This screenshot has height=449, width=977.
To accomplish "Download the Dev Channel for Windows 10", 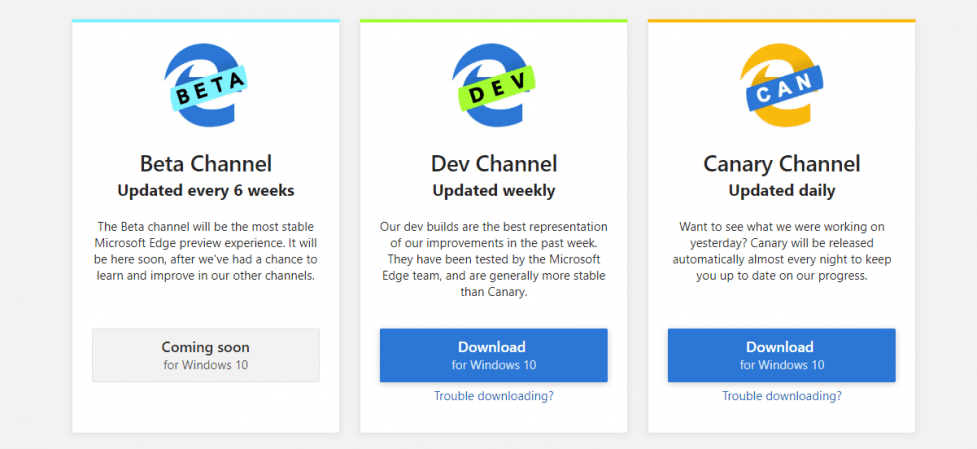I will tap(493, 355).
